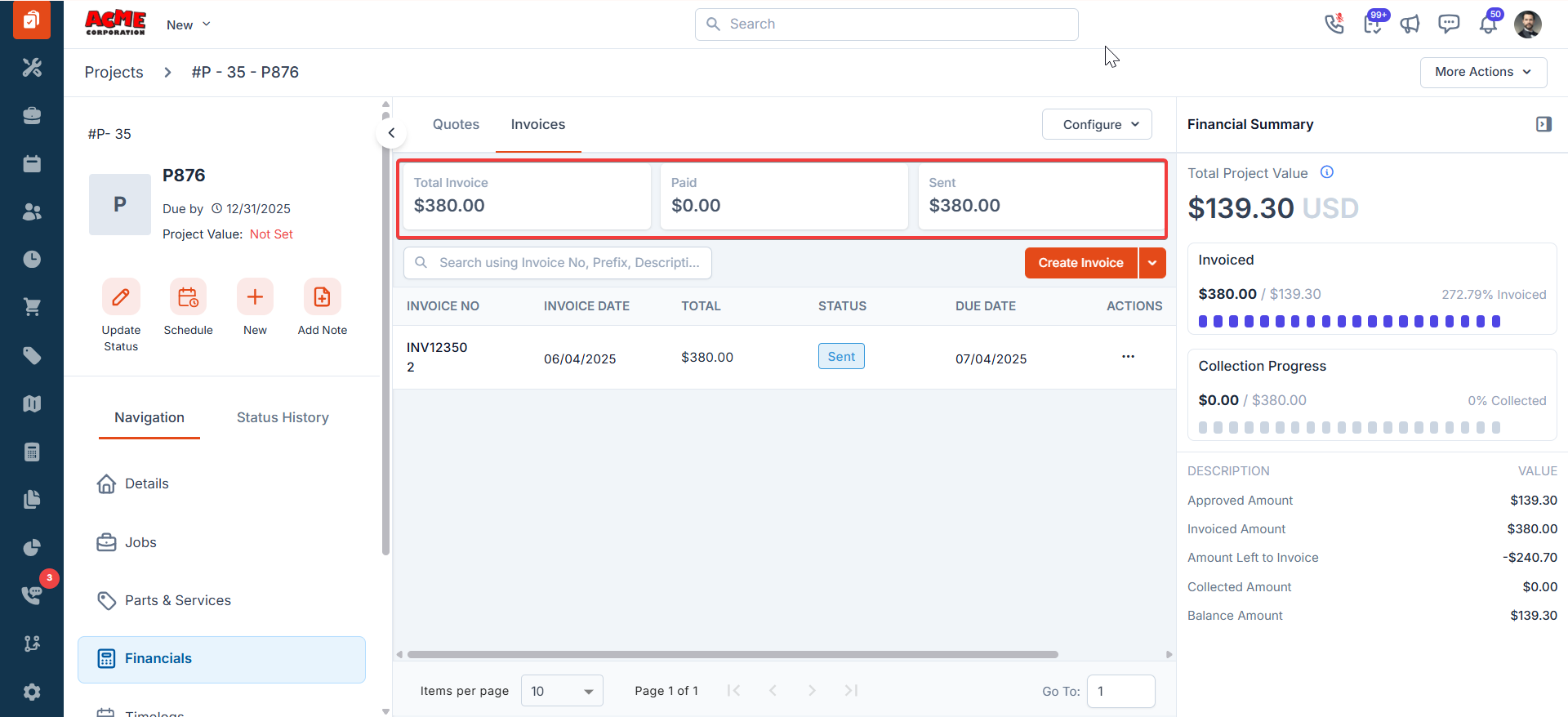Screen dimensions: 1568x717
Task: Open the shopping cart sidebar icon
Action: (32, 307)
